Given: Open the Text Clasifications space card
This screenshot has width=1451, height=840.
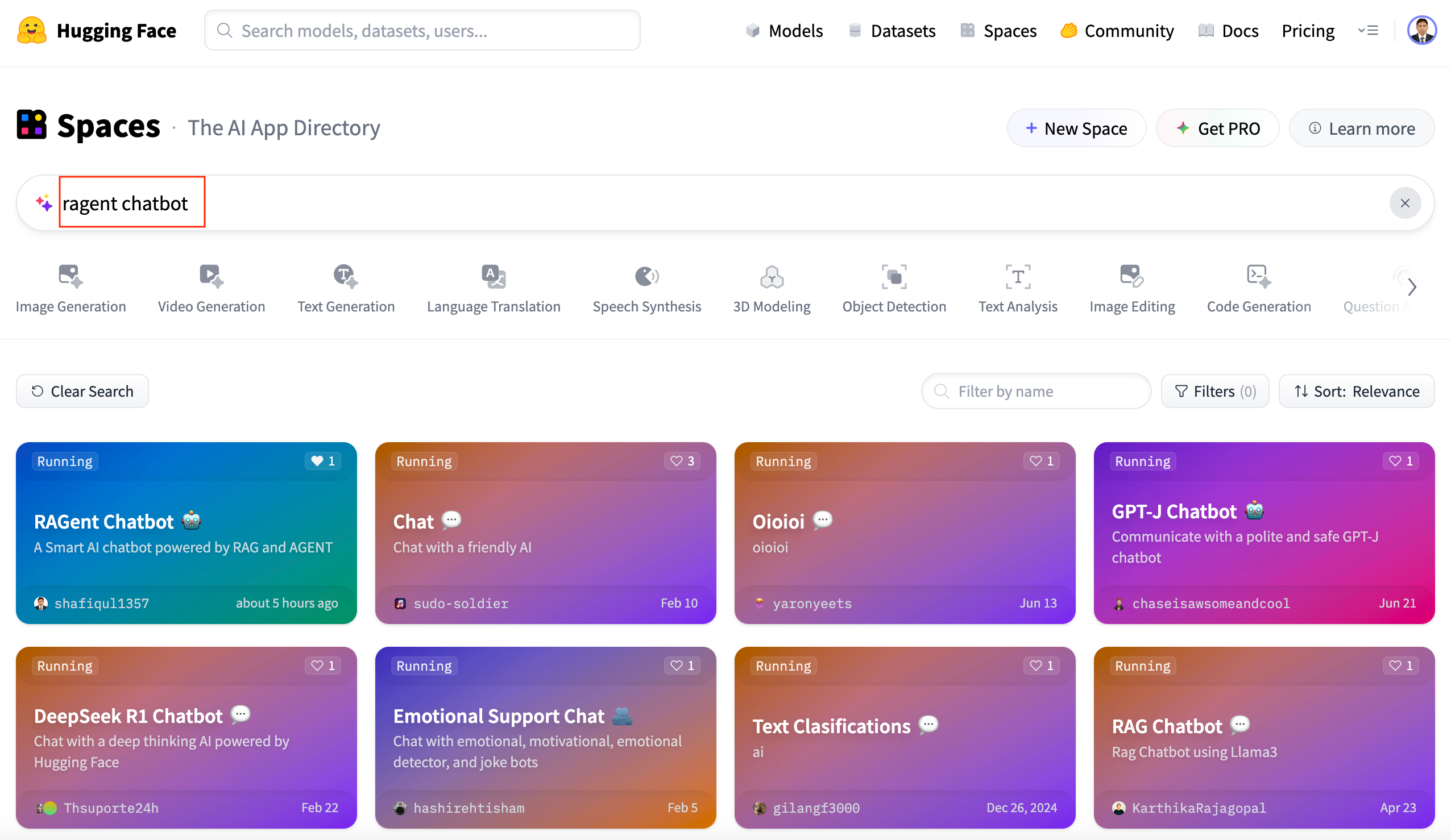Looking at the screenshot, I should (905, 738).
